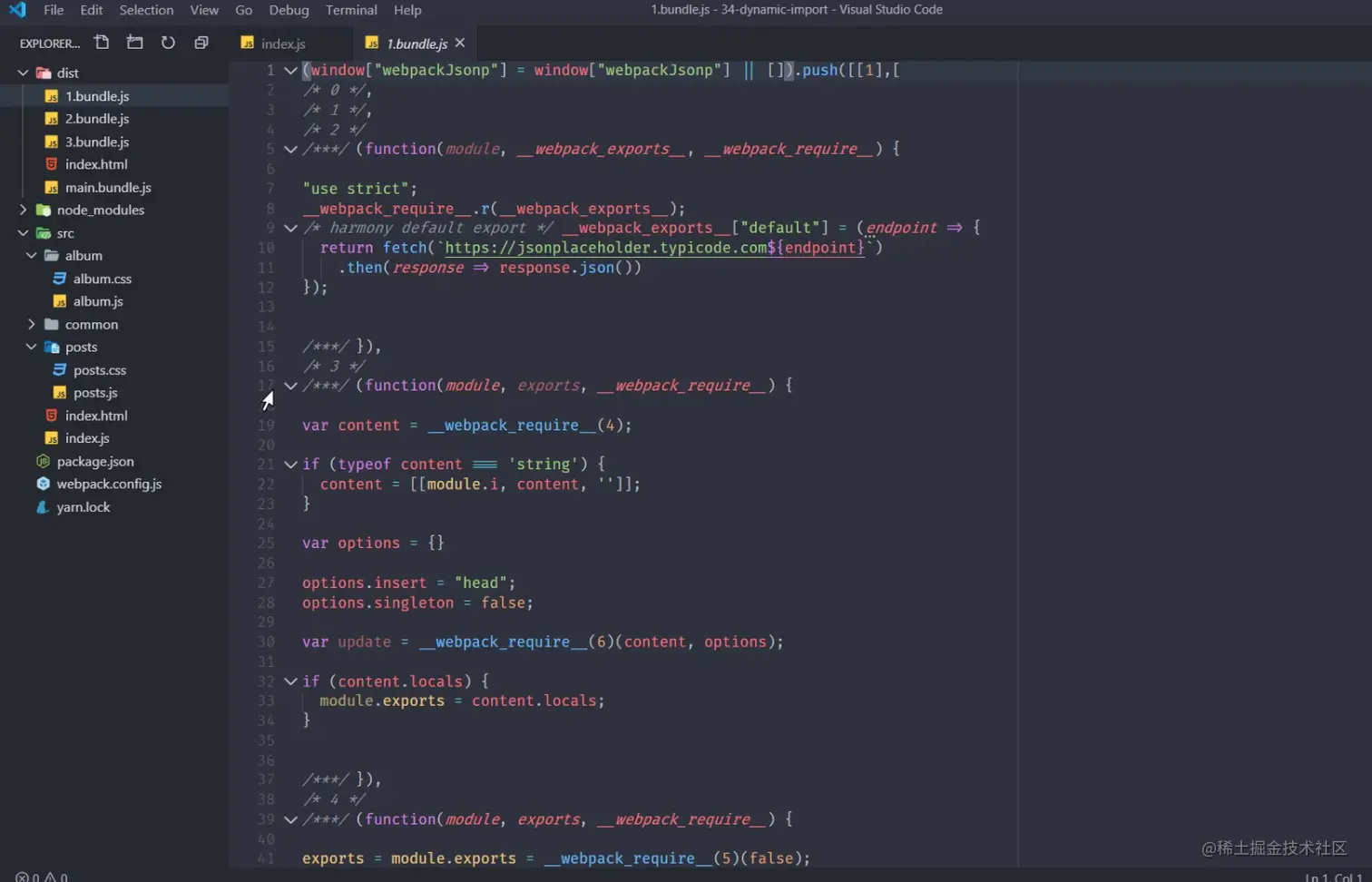Collapse the dist folder
The height and width of the screenshot is (882, 1372).
click(23, 73)
